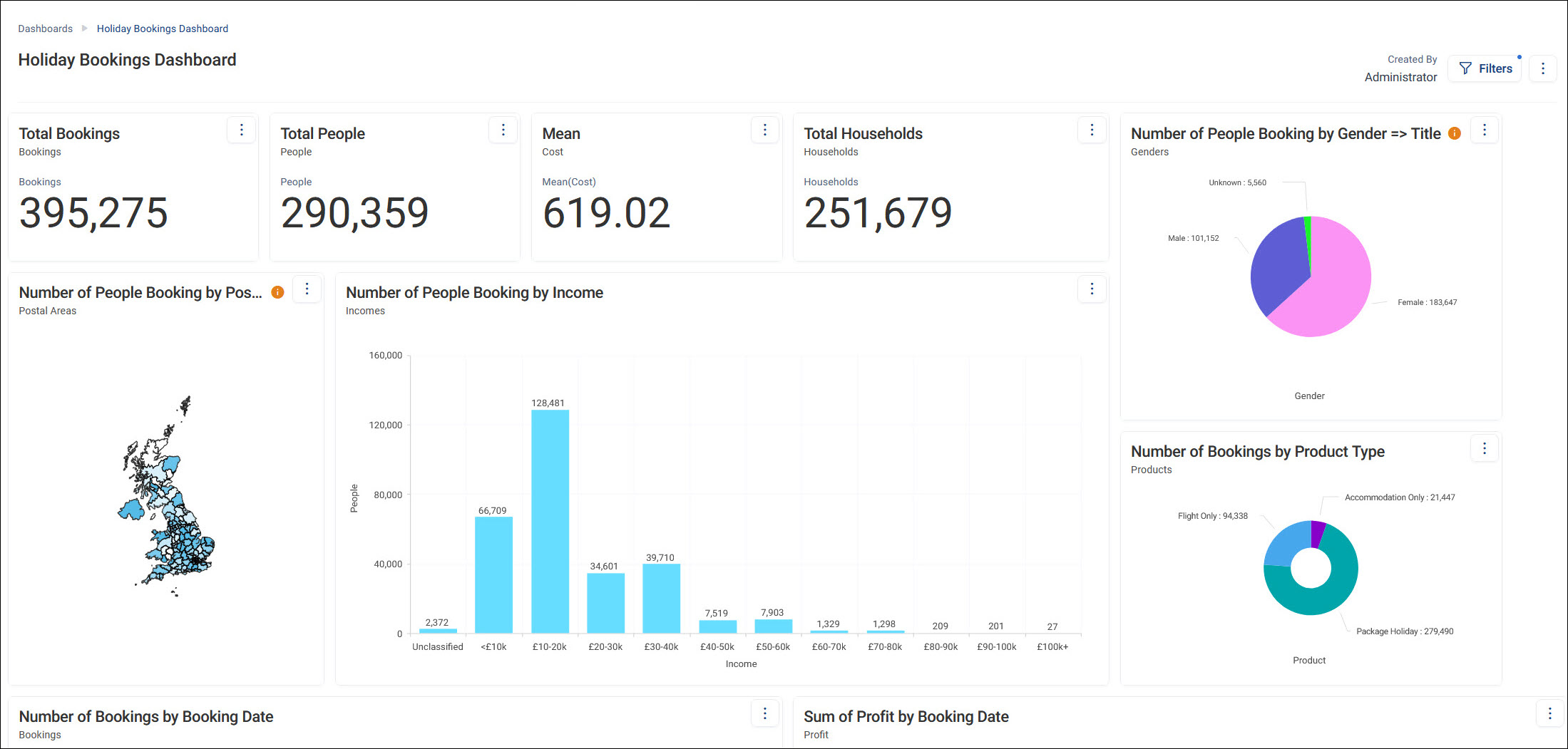
Task: Click the 'Accommodation Only : 21,447' label
Action: [1400, 497]
